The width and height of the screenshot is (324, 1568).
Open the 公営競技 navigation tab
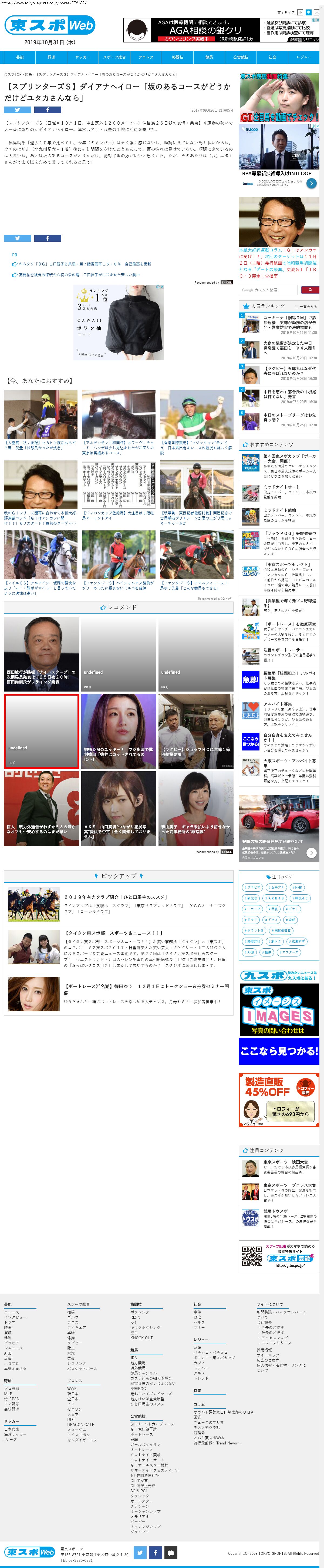tap(241, 57)
